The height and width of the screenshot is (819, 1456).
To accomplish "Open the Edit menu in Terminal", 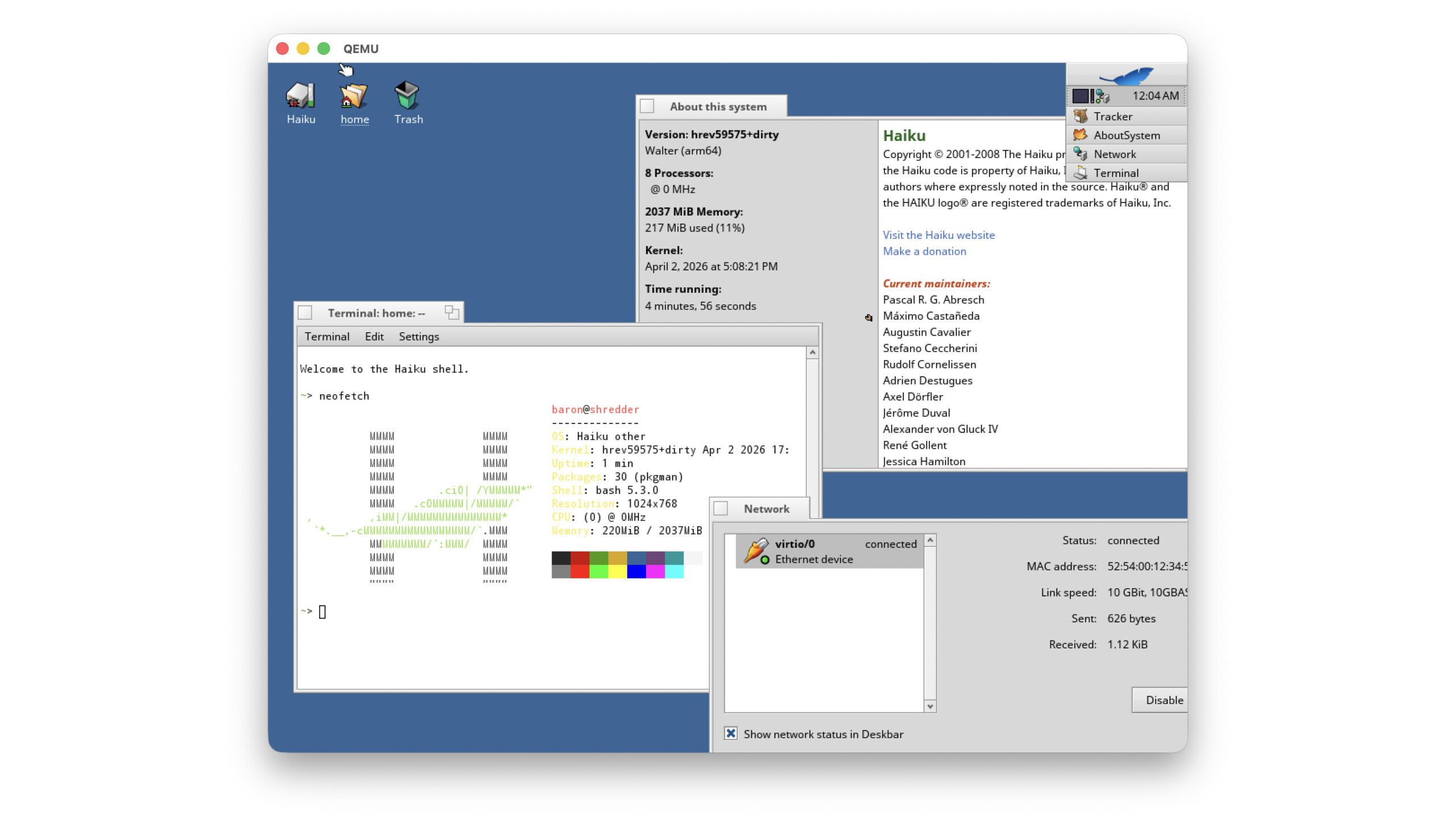I will pyautogui.click(x=374, y=336).
